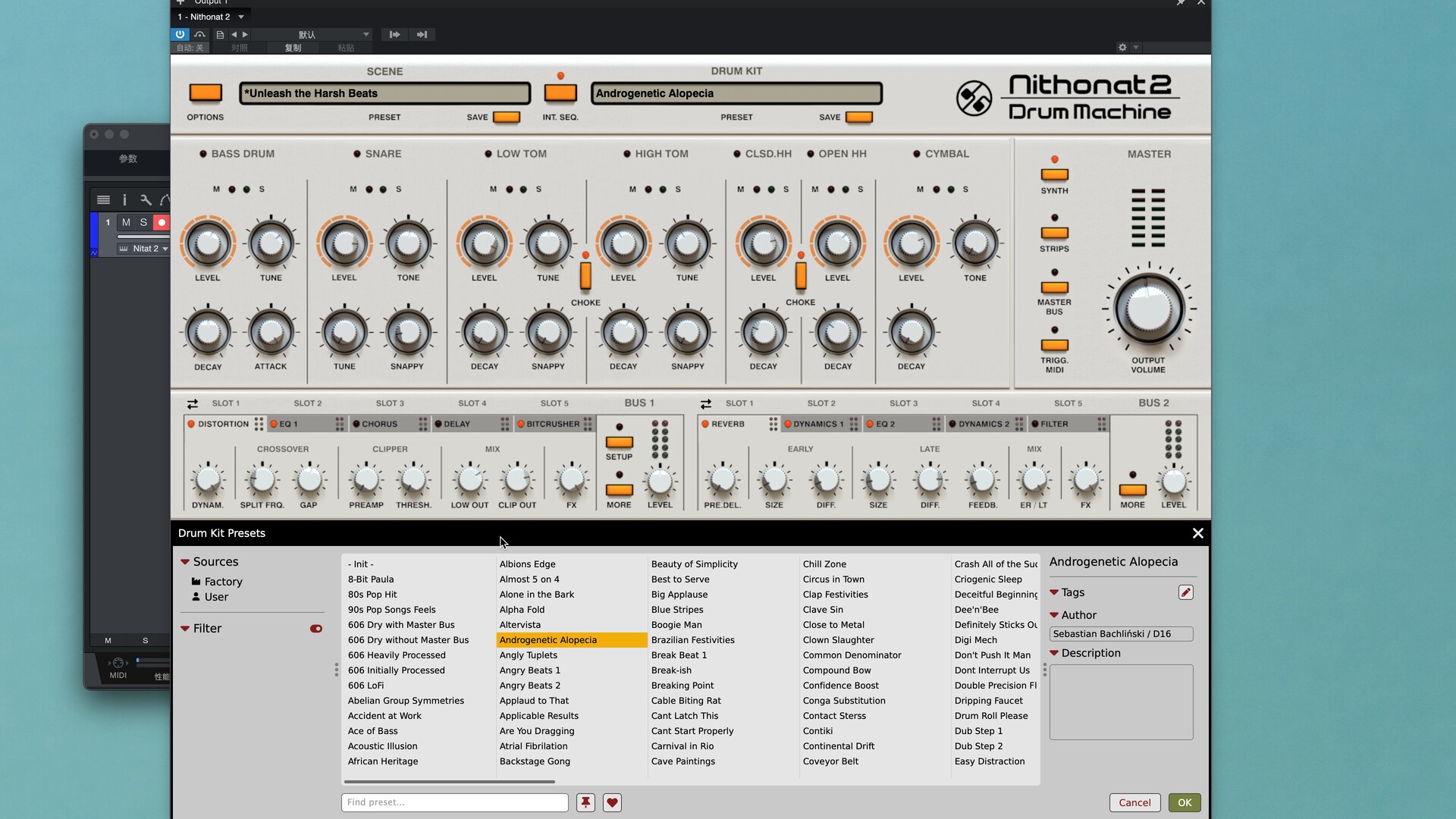The width and height of the screenshot is (1456, 819).
Task: Toggle the Filter on/off switch
Action: [316, 629]
